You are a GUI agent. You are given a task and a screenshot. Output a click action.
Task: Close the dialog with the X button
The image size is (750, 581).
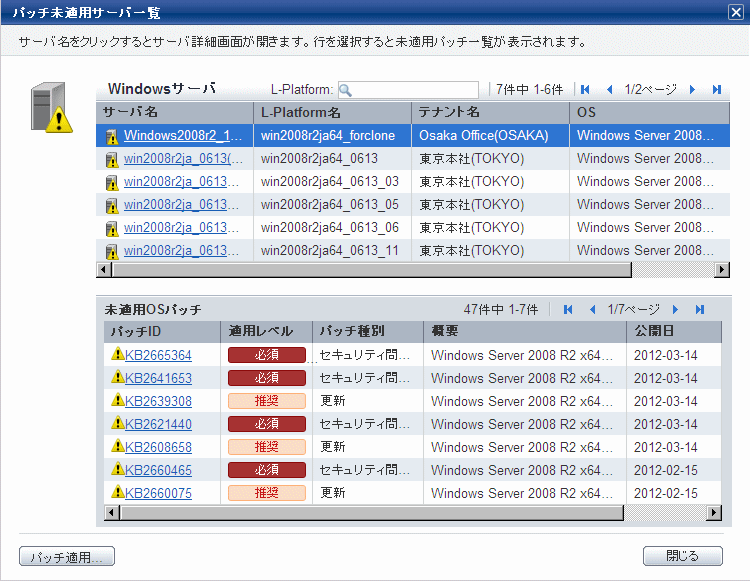tap(736, 12)
